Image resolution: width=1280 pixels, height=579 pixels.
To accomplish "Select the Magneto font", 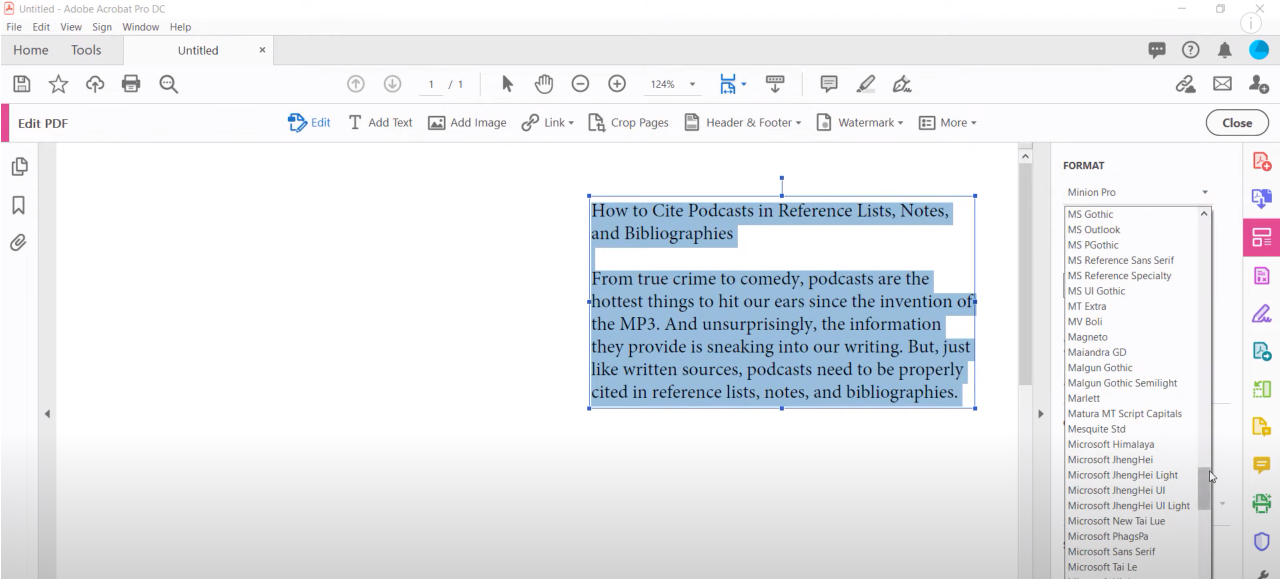I will [1087, 337].
